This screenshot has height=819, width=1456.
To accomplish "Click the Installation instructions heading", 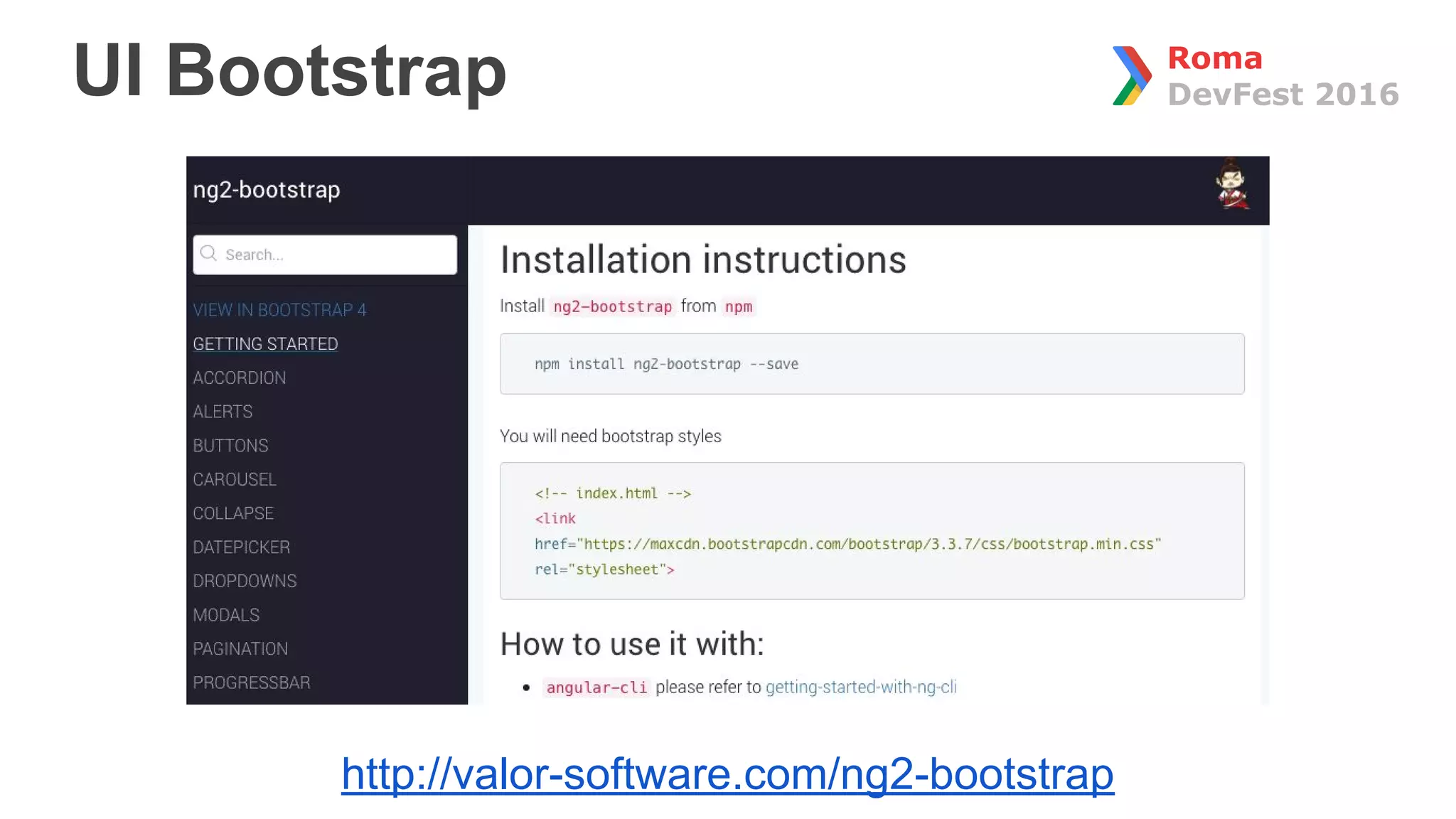I will (x=703, y=259).
